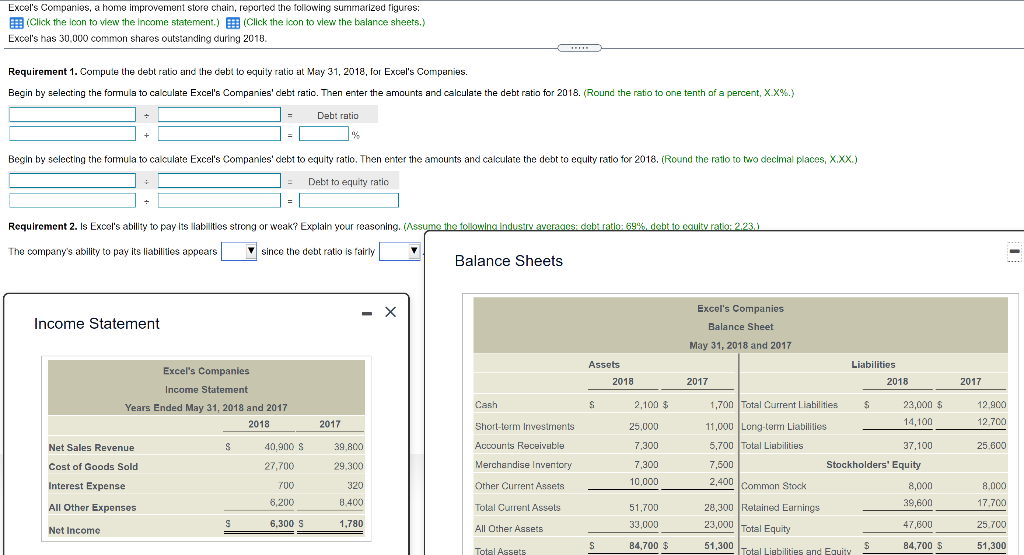Viewport: 1024px width, 555px height.
Task: Click Common Stock row label
Action: pyautogui.click(x=773, y=486)
